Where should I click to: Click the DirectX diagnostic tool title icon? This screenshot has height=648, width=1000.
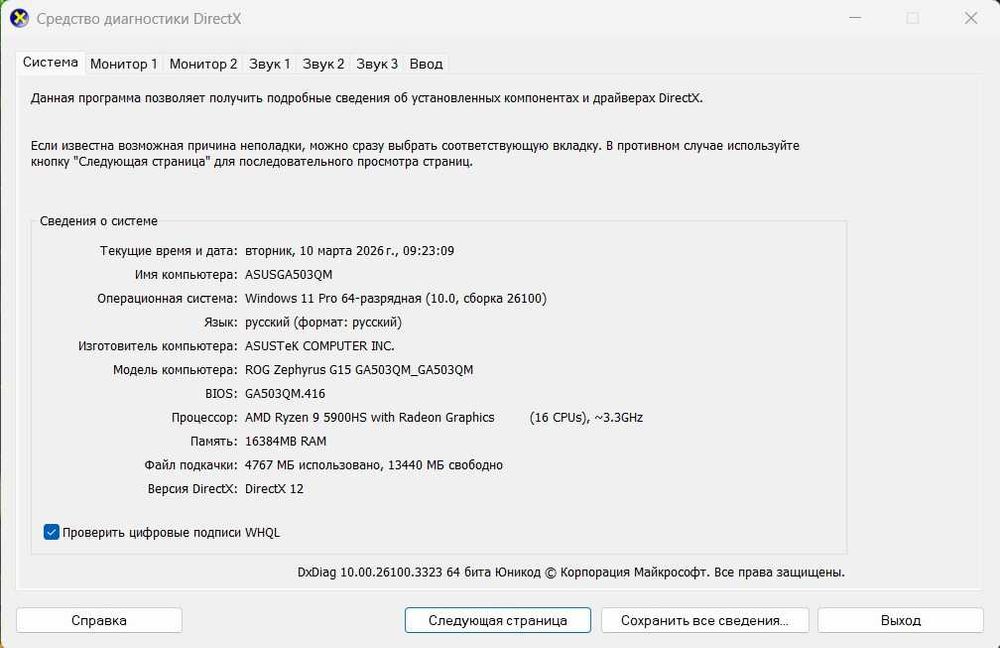[19, 18]
